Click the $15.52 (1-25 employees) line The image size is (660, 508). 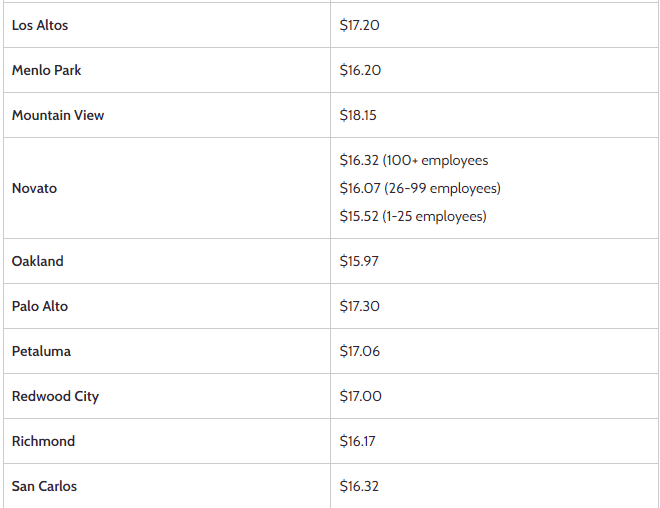click(x=413, y=216)
